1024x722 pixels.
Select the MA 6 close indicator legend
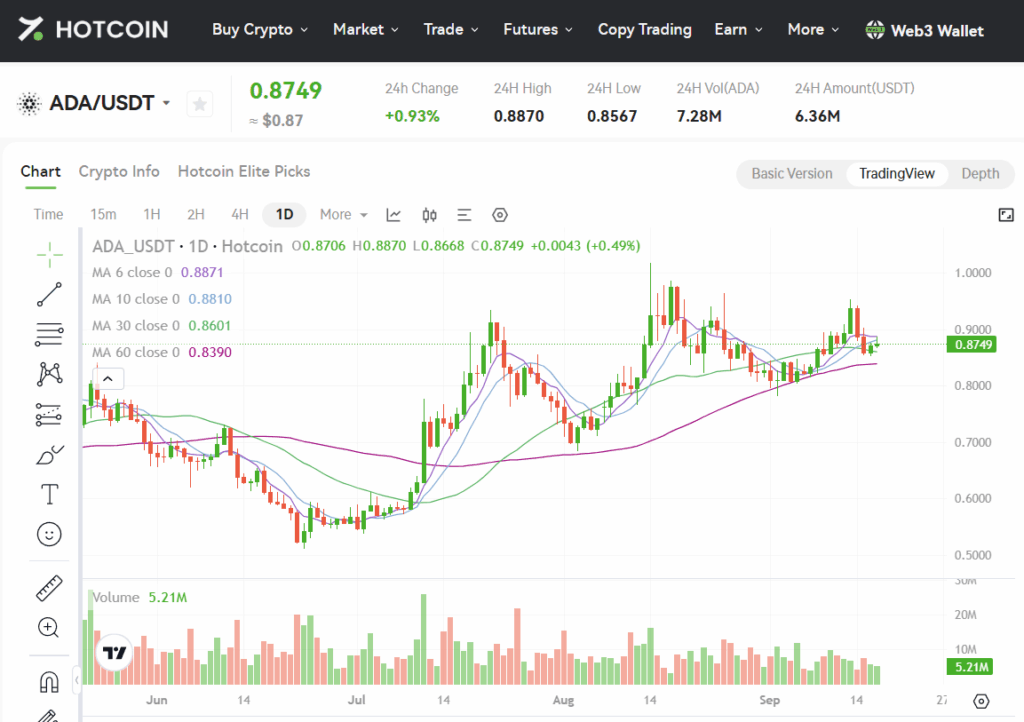(x=157, y=272)
